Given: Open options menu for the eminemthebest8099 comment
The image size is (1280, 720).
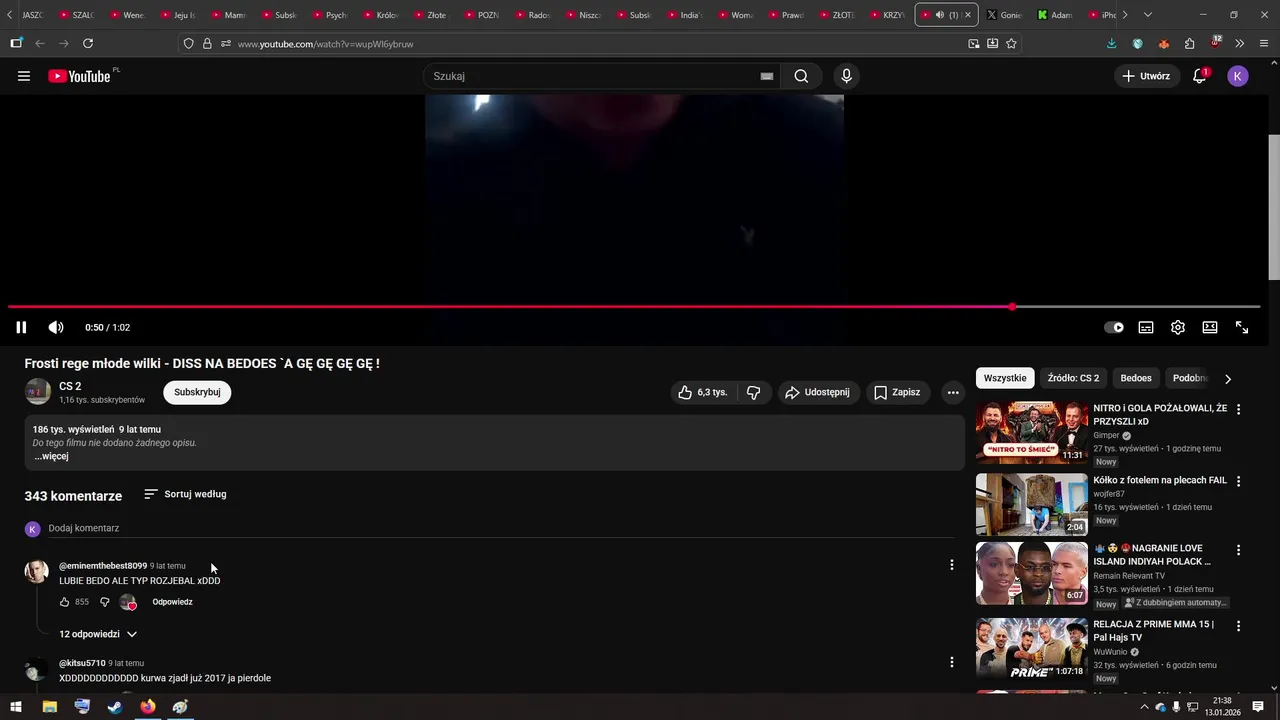Looking at the screenshot, I should point(951,565).
